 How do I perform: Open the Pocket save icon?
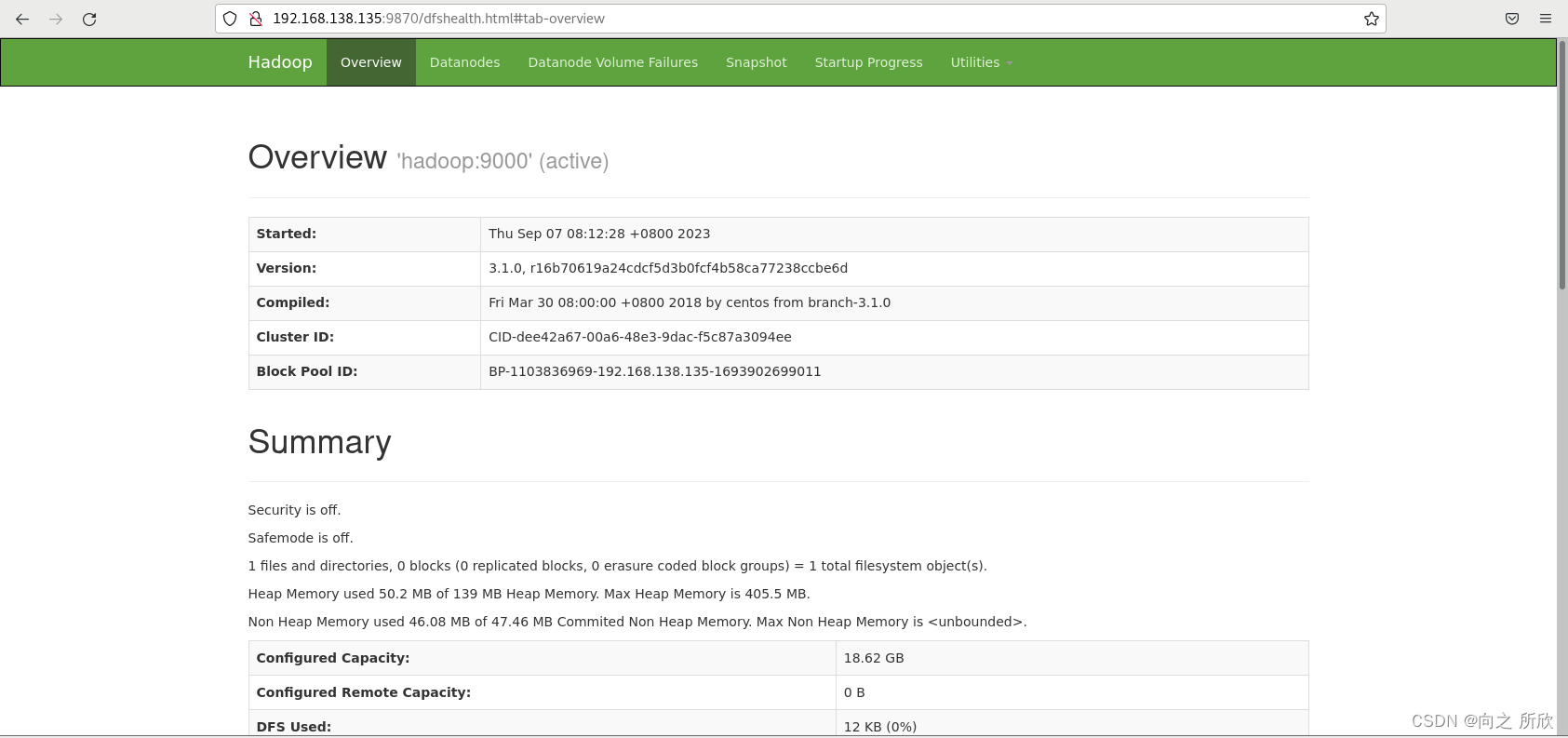coord(1512,19)
